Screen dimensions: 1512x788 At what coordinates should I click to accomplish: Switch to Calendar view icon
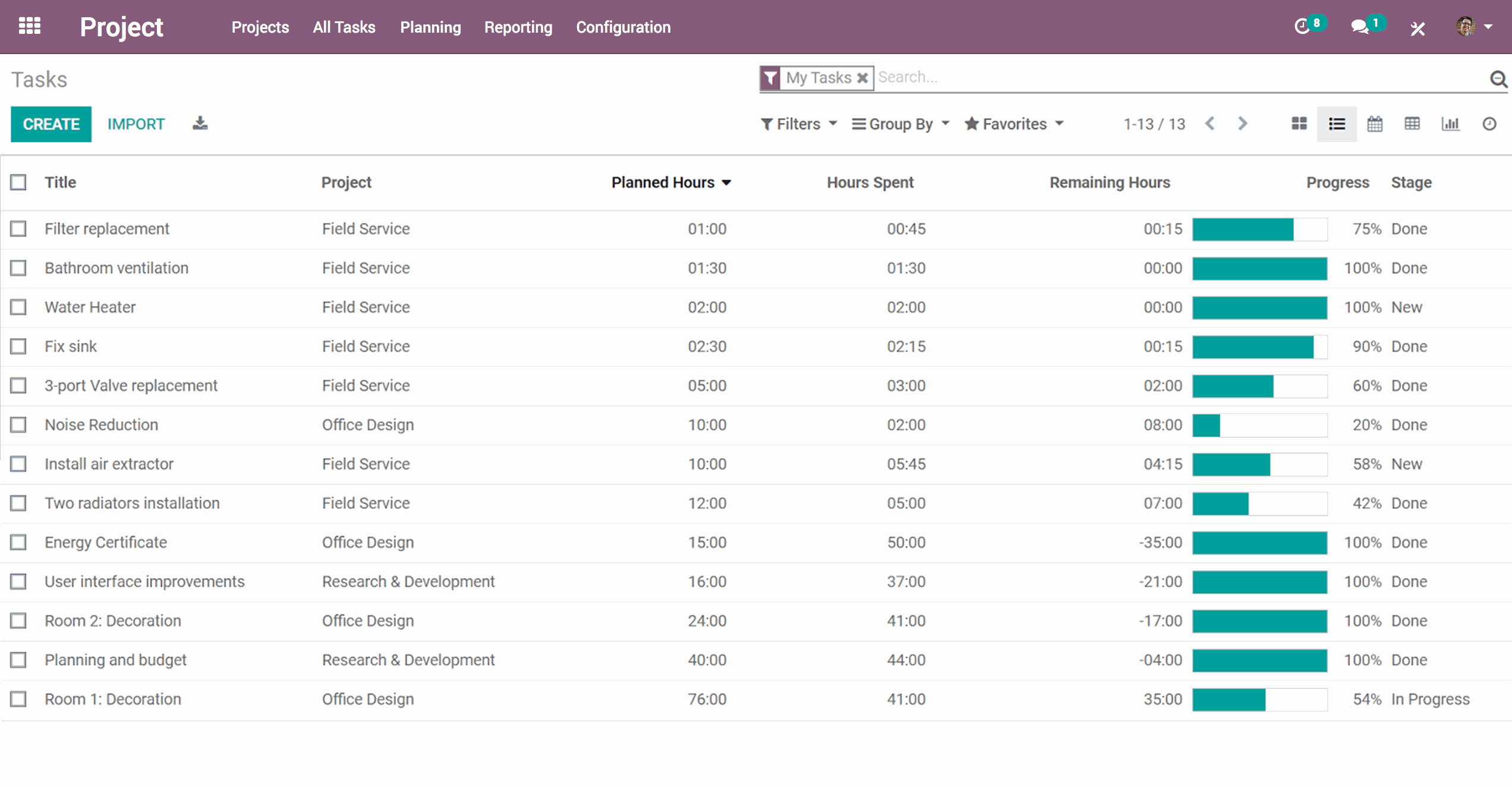pyautogui.click(x=1375, y=125)
